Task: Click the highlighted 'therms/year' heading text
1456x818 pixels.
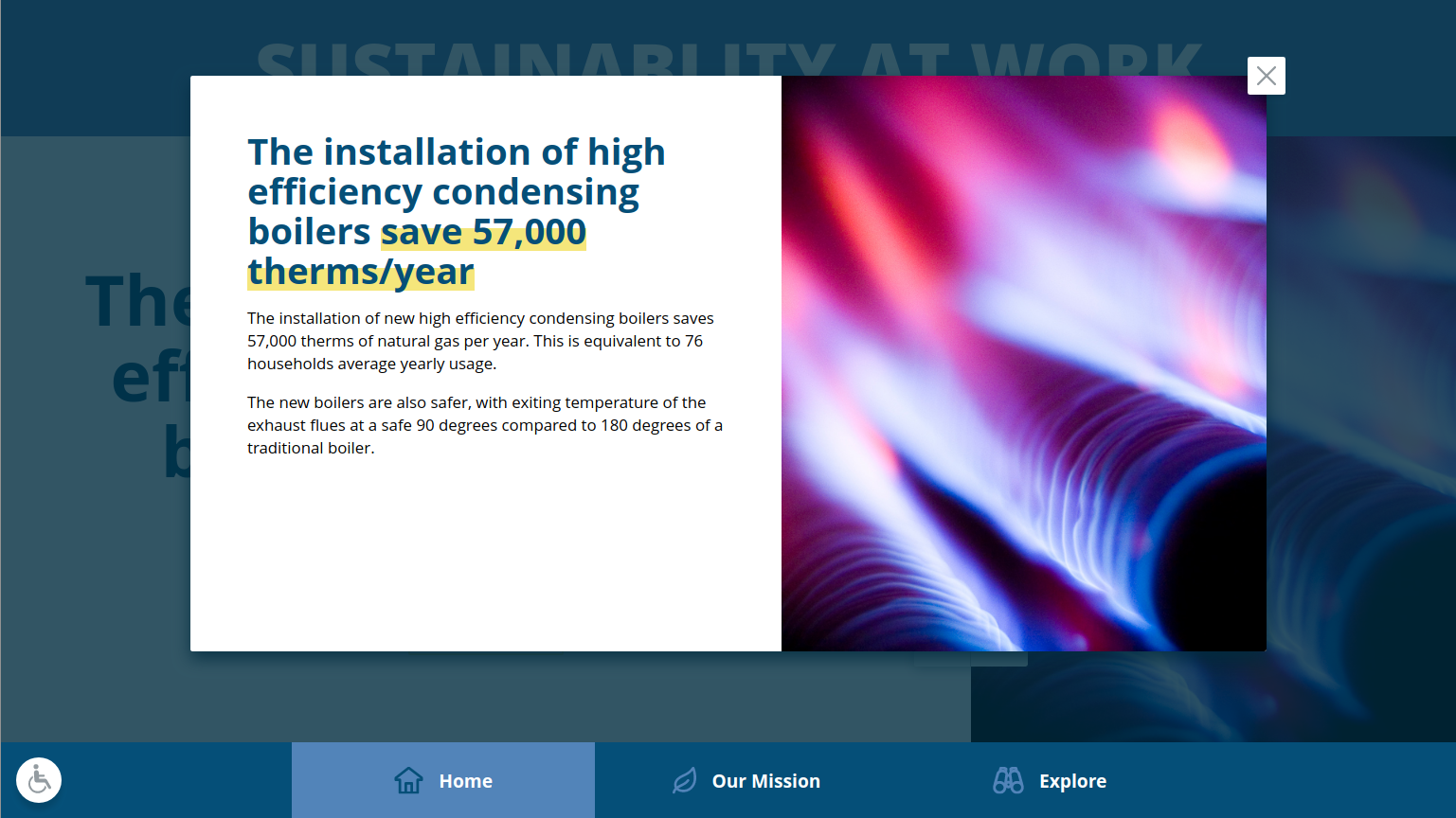Action: coord(361,273)
